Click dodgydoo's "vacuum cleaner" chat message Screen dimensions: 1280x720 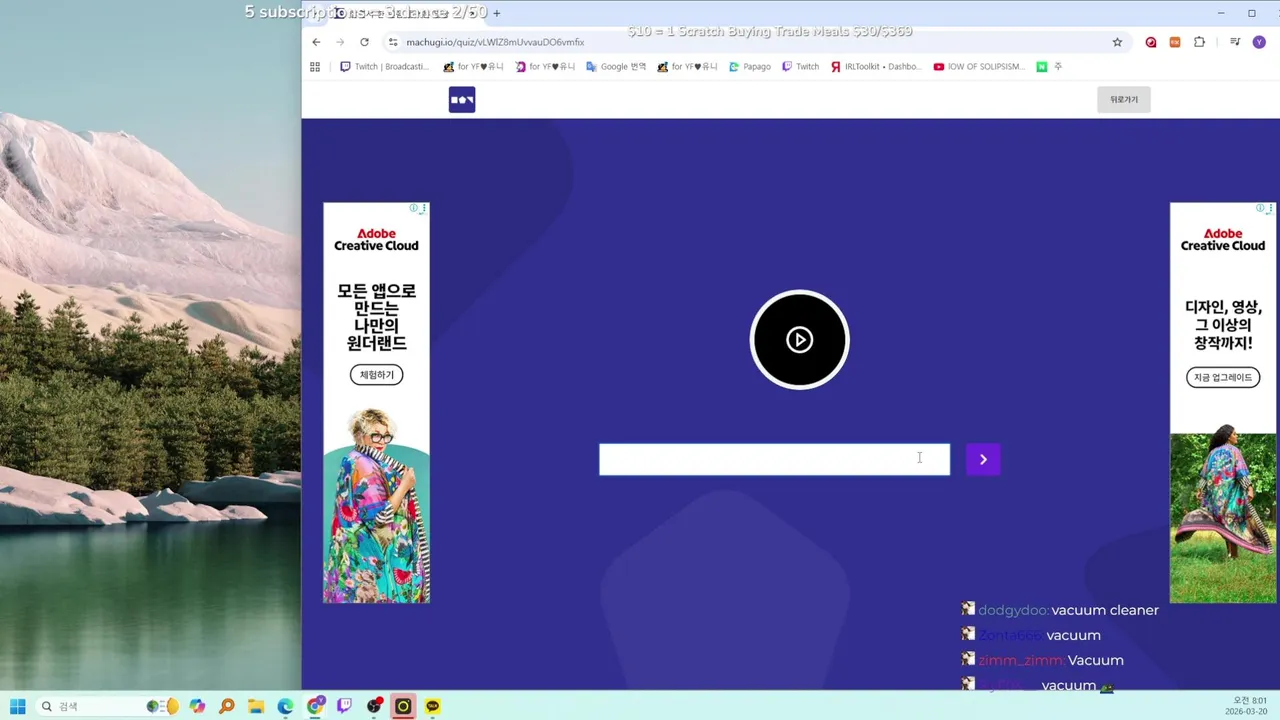[1105, 610]
